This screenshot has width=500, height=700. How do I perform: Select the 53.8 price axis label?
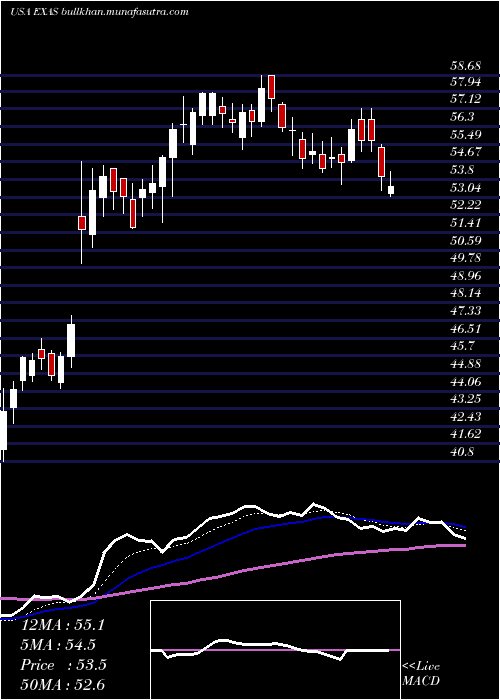click(x=462, y=170)
